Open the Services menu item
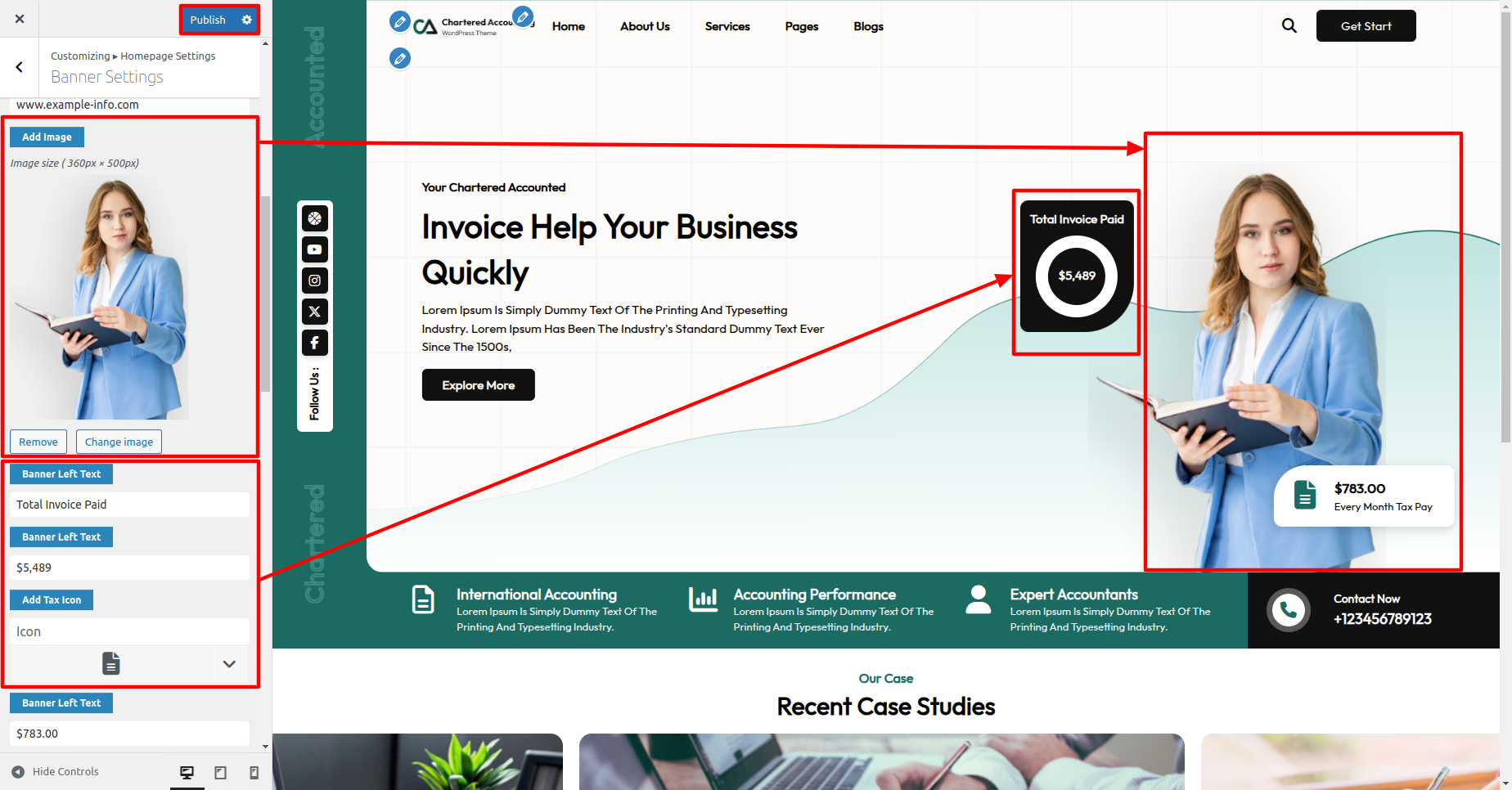This screenshot has height=790, width=1512. [x=727, y=26]
